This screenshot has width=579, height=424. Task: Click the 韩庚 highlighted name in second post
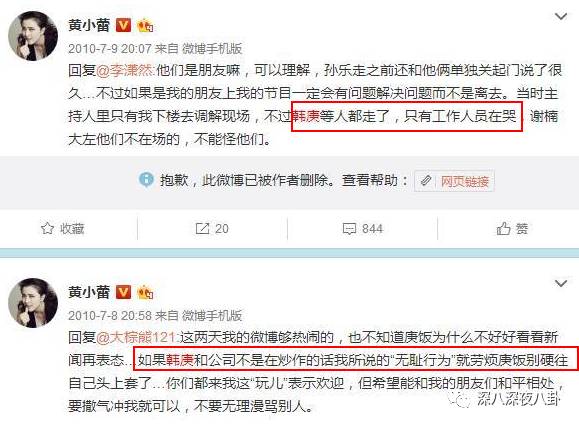point(180,360)
